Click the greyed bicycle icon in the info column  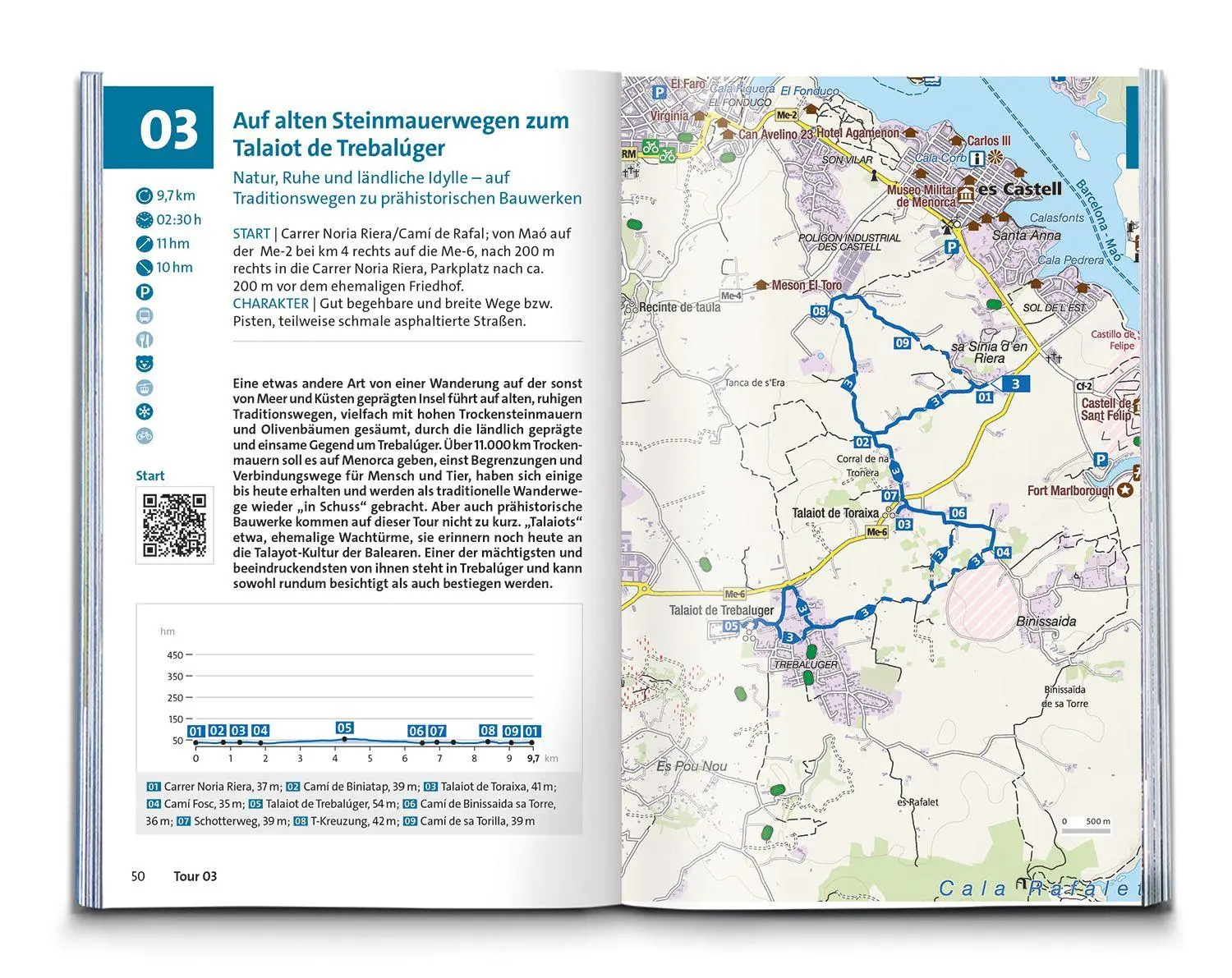[x=145, y=436]
